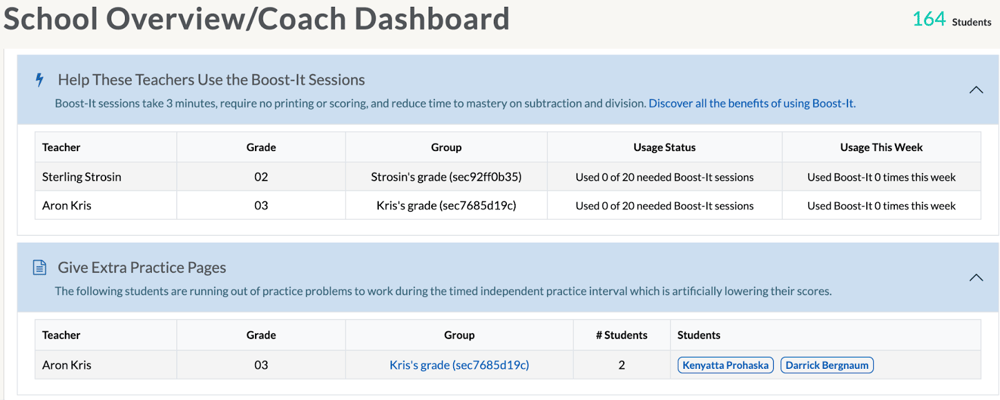Select the Kenyatta Prohaska student tag
Viewport: 1000px width, 400px height.
point(725,365)
